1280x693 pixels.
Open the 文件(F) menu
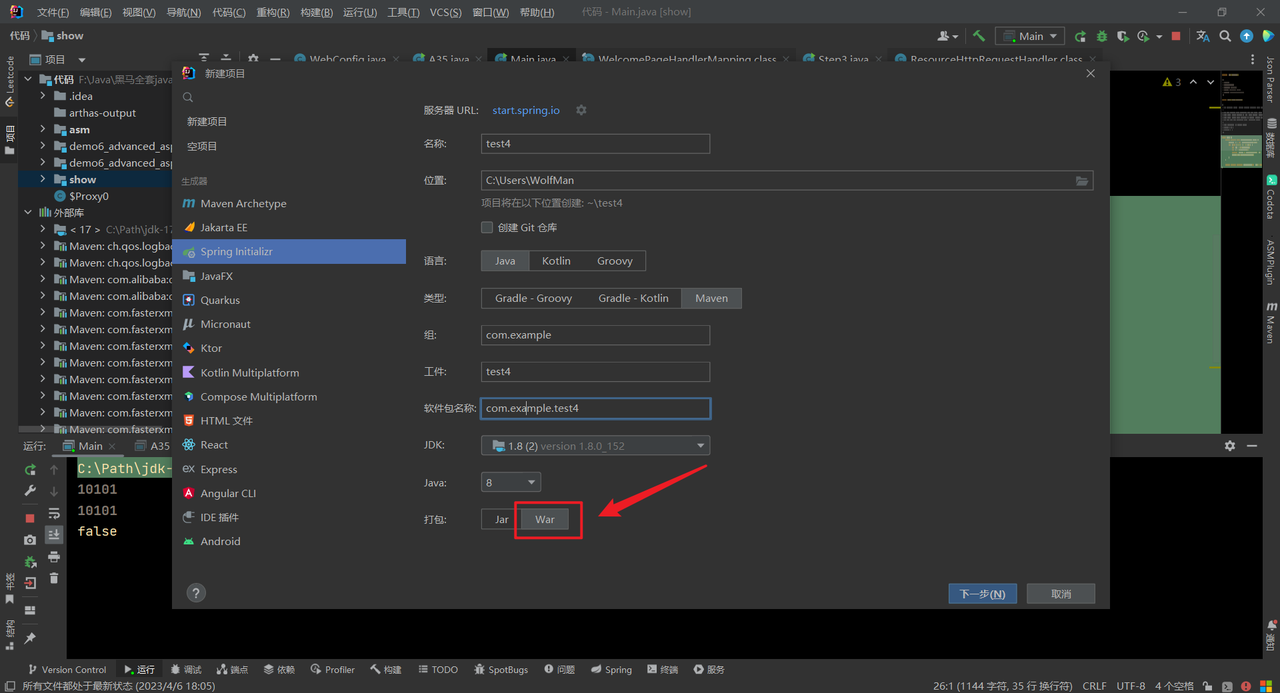[x=53, y=12]
